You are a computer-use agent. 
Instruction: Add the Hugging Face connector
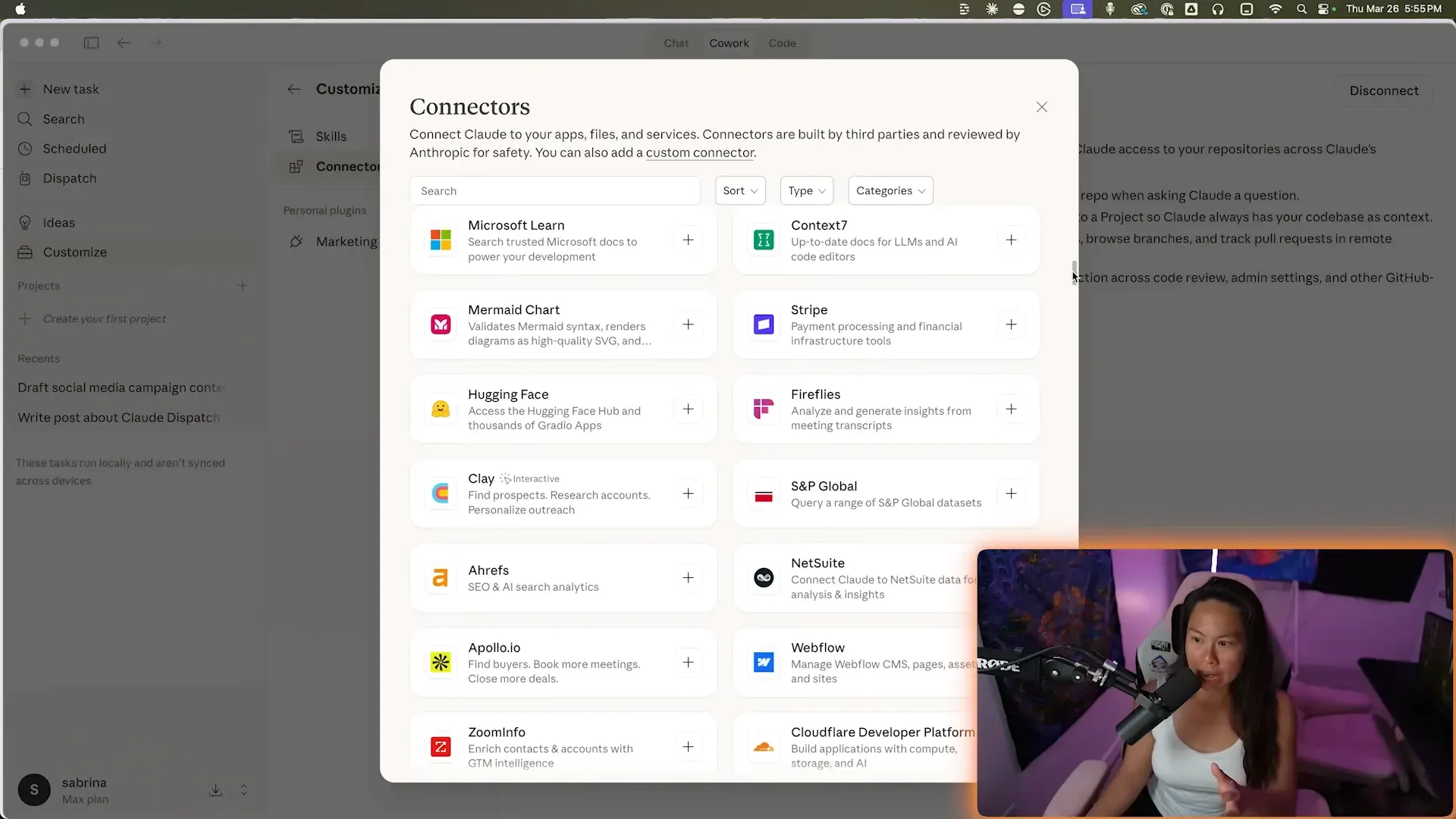[x=688, y=409]
